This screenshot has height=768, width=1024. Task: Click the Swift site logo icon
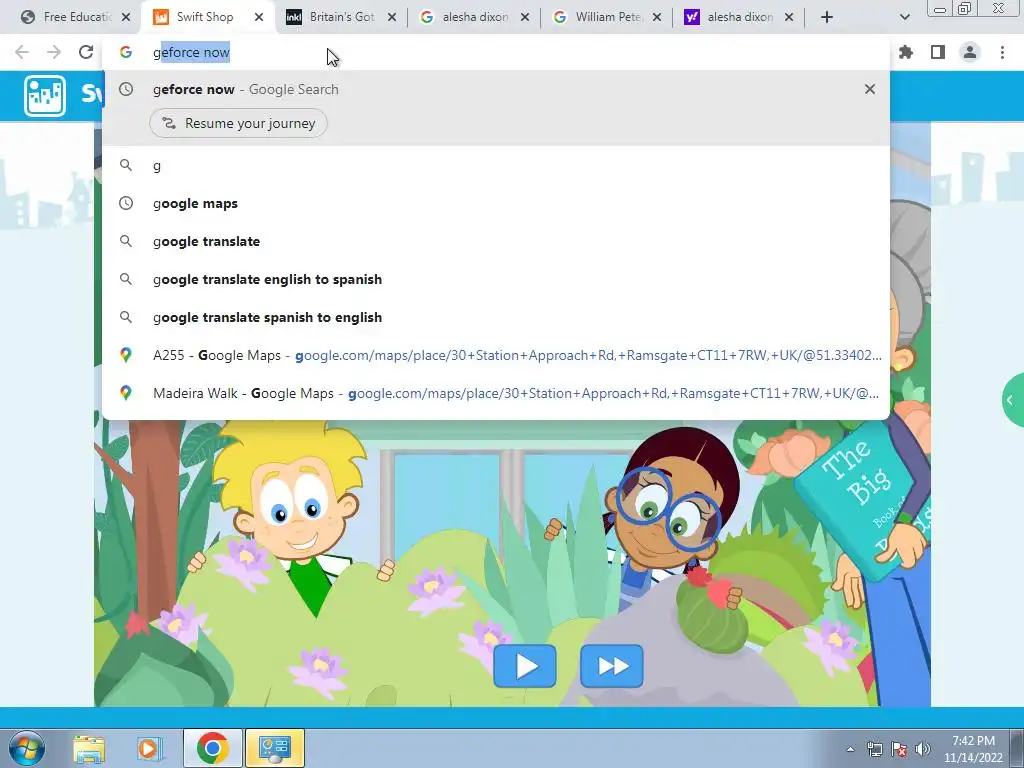click(45, 96)
